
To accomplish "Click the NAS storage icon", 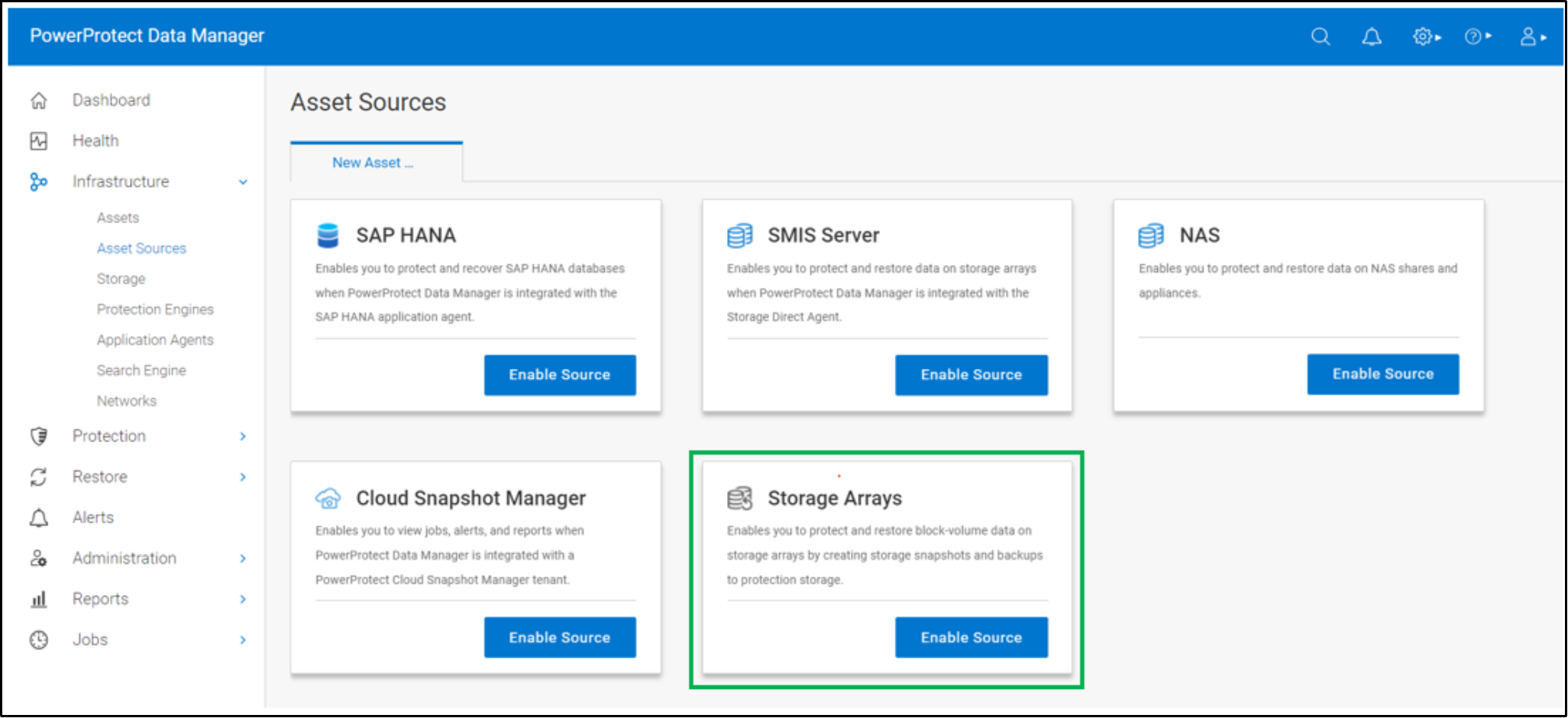I will coord(1151,235).
